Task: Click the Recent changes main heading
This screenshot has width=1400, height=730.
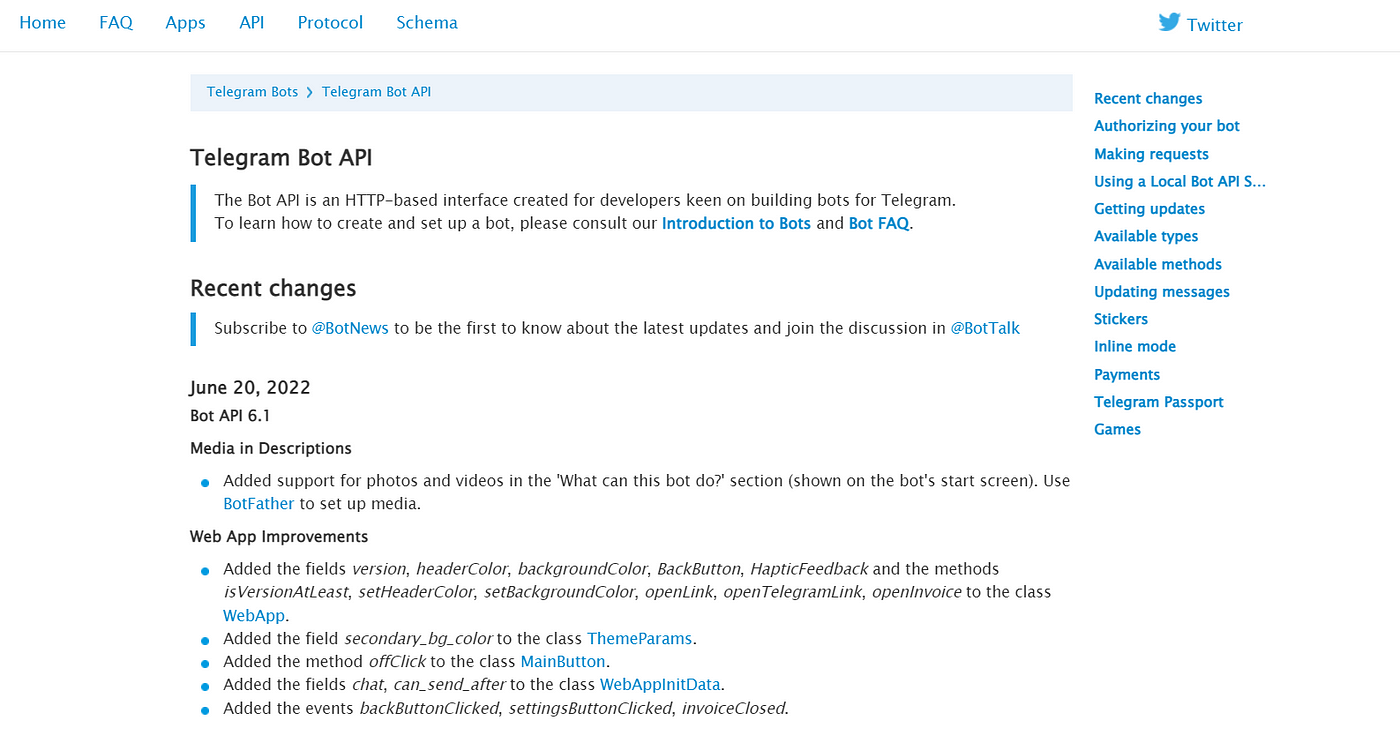Action: pos(273,288)
